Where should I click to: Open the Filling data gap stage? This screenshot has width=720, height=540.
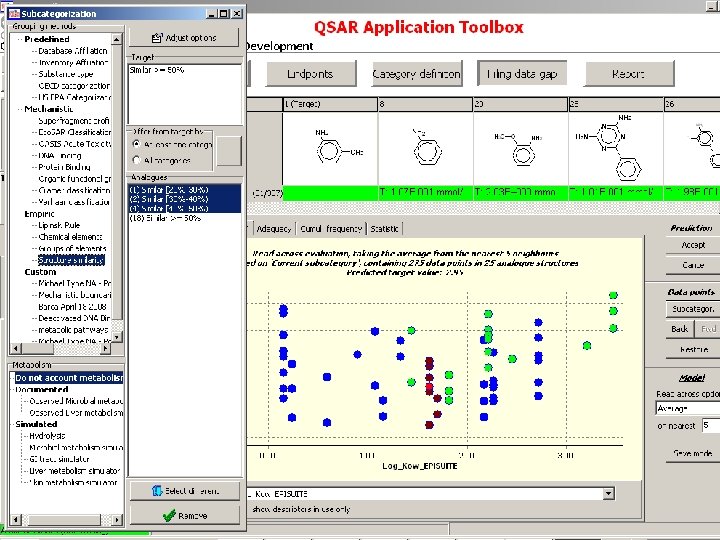click(x=522, y=74)
